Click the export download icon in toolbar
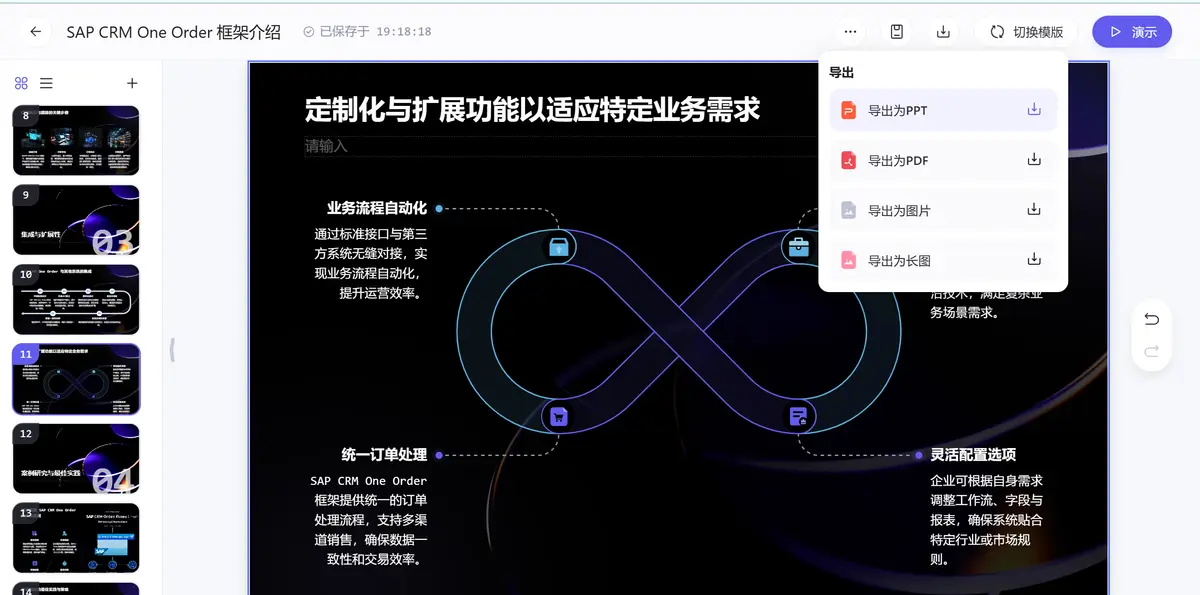Image resolution: width=1200 pixels, height=595 pixels. (943, 32)
